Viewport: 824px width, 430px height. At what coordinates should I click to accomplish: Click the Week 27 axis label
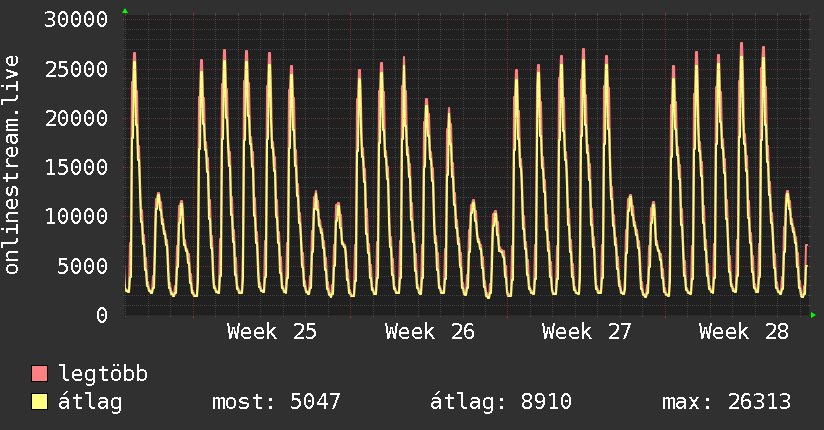(586, 332)
